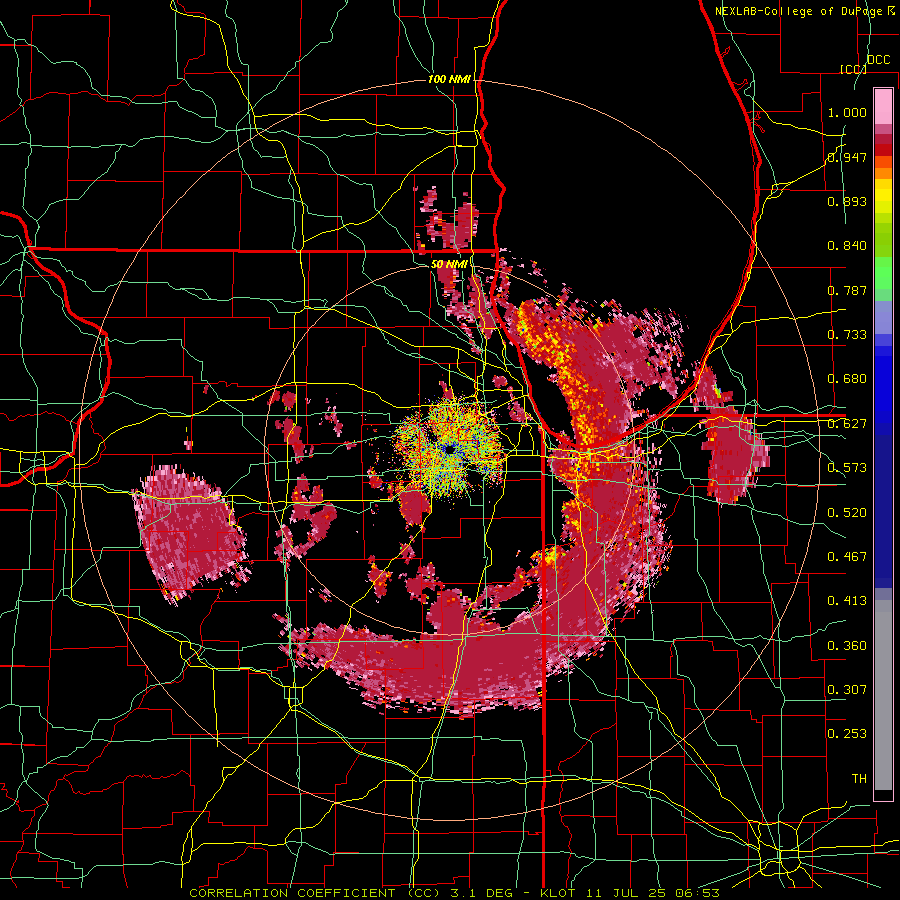Click the 0.520 legend value
Viewport: 900px width, 900px height.
click(x=847, y=513)
